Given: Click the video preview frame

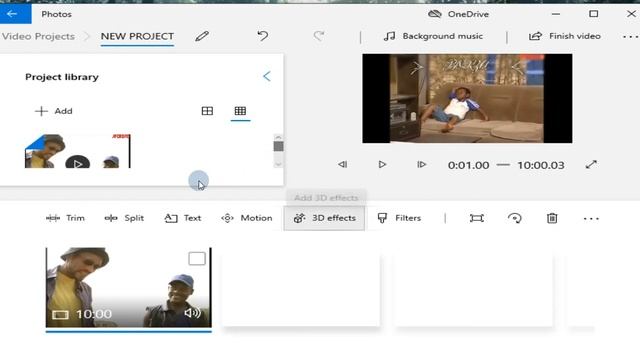Looking at the screenshot, I should 467,98.
